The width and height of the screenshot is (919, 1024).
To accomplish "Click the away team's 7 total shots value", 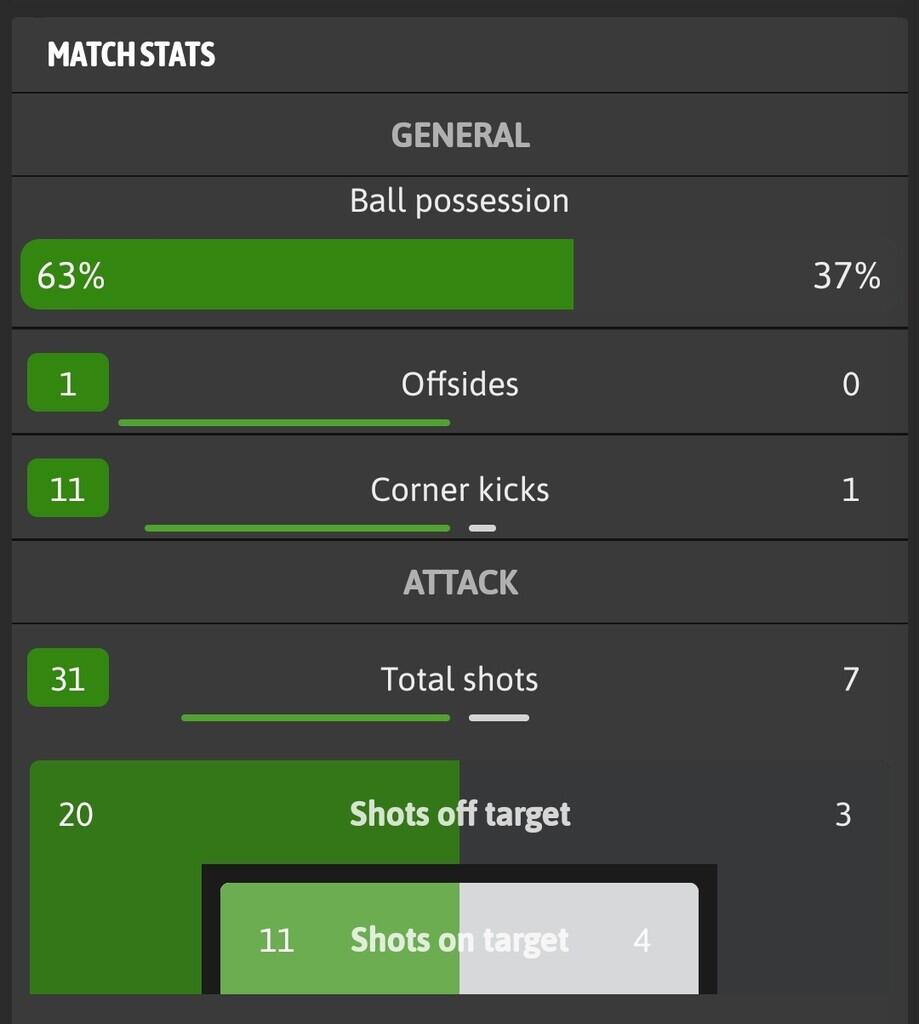I will [x=851, y=679].
